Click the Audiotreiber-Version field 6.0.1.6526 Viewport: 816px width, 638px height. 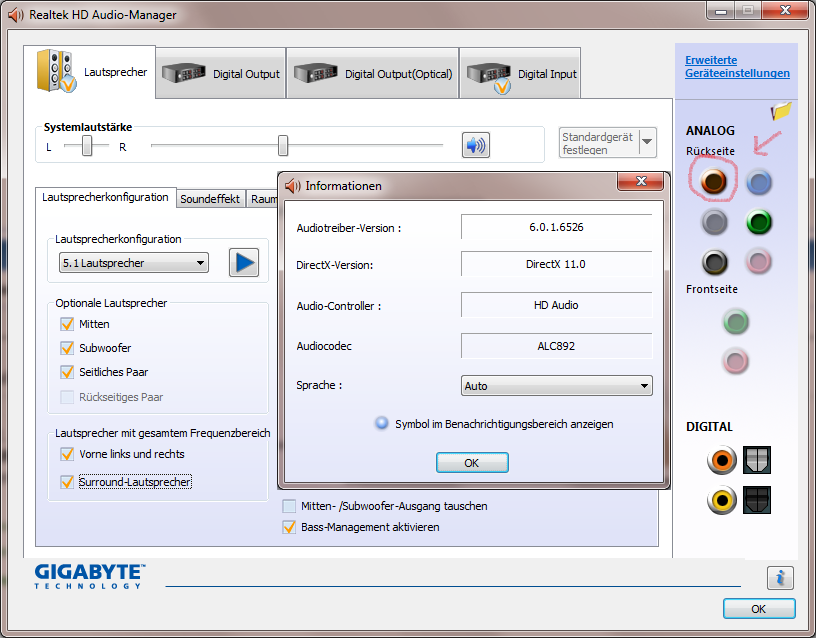(556, 227)
